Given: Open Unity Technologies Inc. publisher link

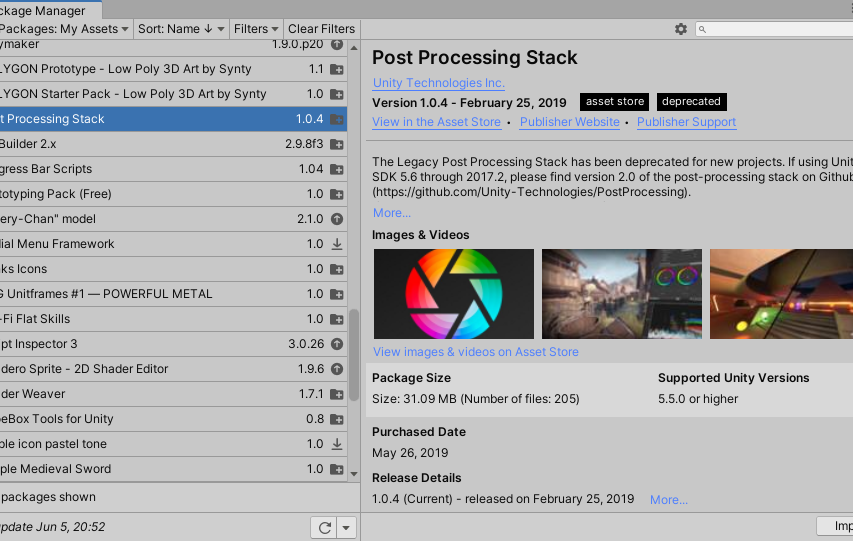Looking at the screenshot, I should [438, 83].
